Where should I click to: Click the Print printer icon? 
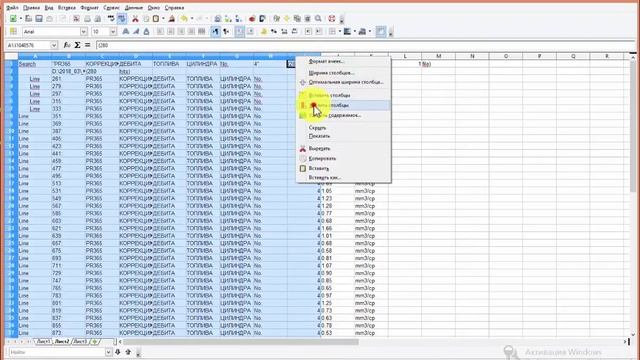(x=87, y=19)
